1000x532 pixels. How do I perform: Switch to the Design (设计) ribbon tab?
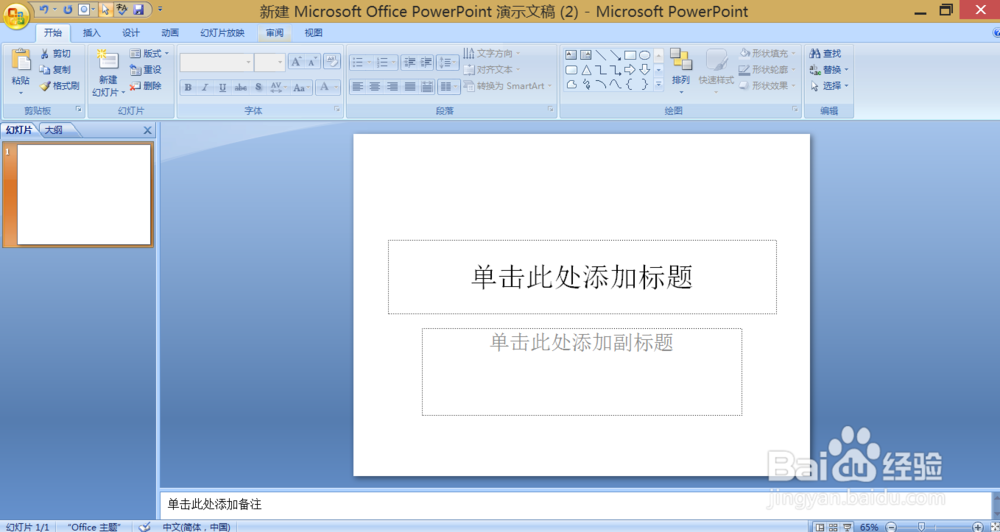click(x=131, y=33)
